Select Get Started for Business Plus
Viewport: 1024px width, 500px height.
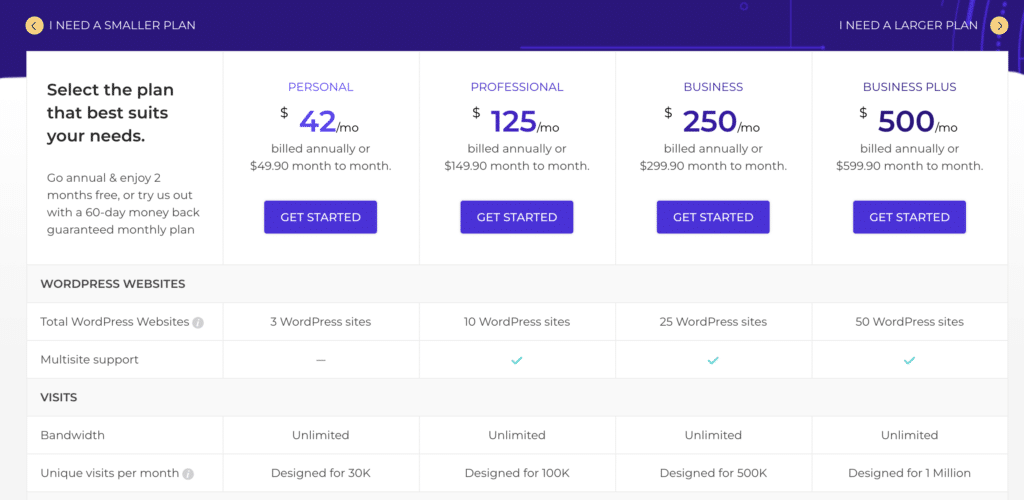pos(909,217)
